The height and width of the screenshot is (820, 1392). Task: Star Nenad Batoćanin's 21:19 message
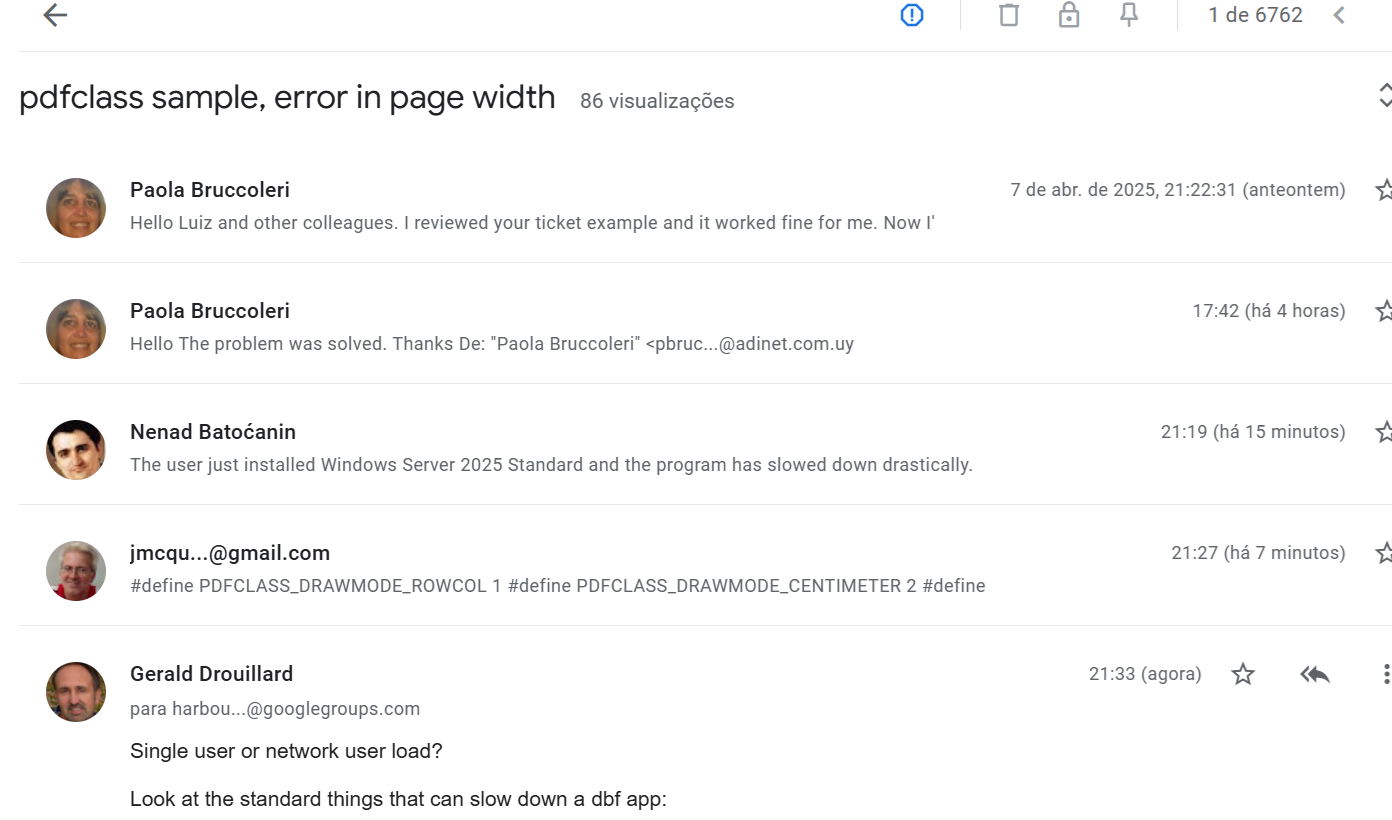pyautogui.click(x=1384, y=432)
